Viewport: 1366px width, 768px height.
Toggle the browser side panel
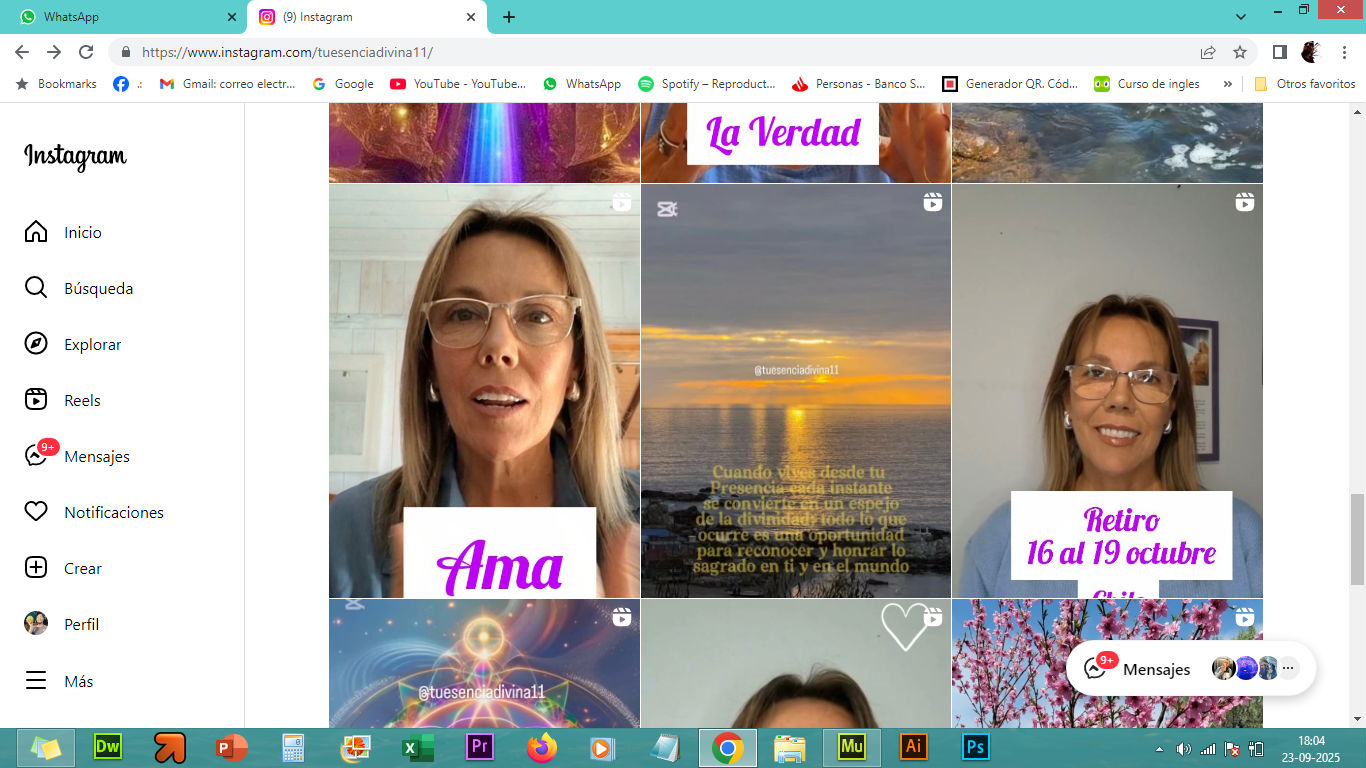pos(1279,52)
